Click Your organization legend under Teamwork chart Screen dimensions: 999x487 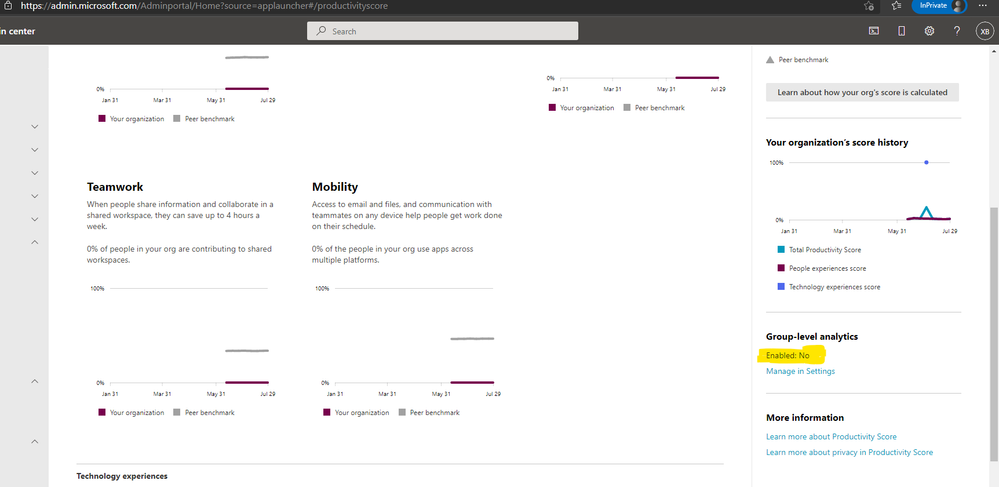[131, 412]
